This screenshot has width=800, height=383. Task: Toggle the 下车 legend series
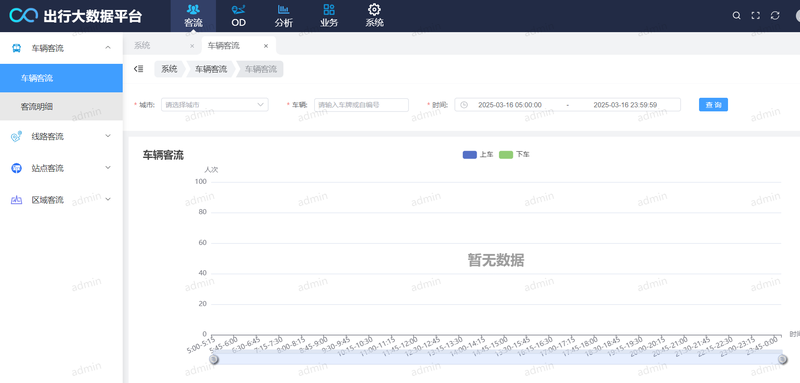[514, 155]
